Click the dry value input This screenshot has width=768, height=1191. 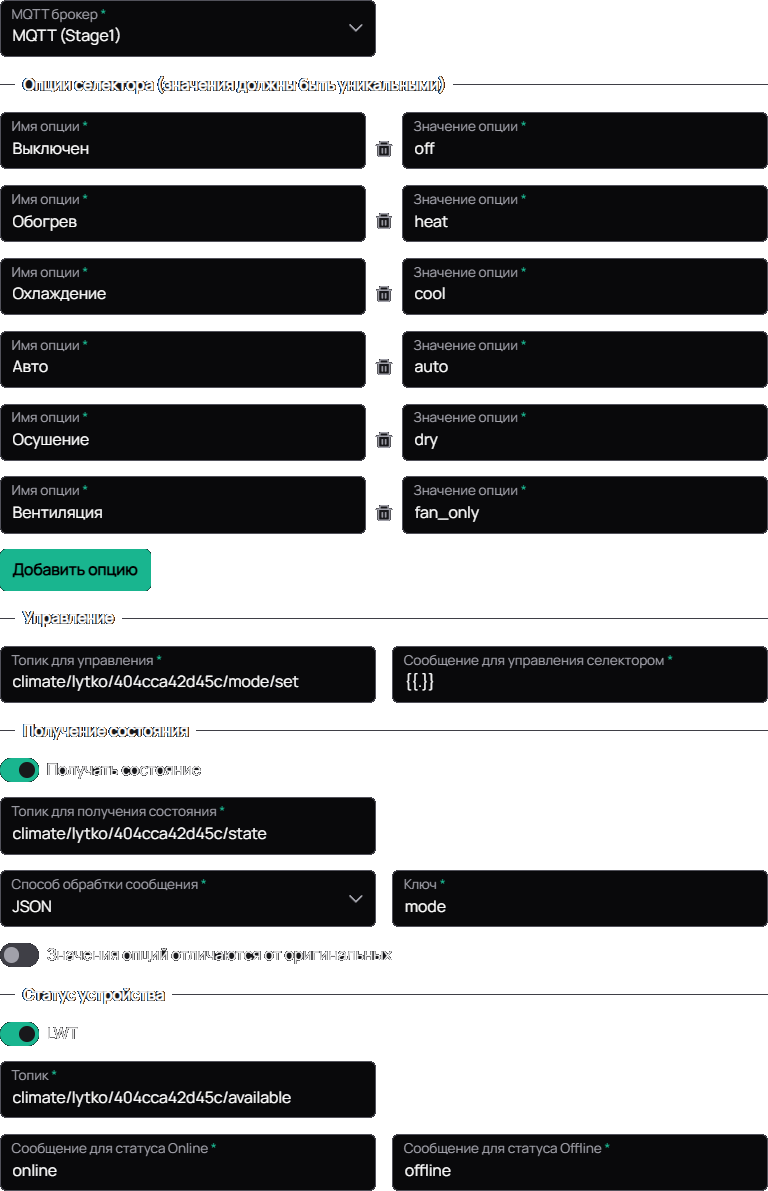coord(585,432)
